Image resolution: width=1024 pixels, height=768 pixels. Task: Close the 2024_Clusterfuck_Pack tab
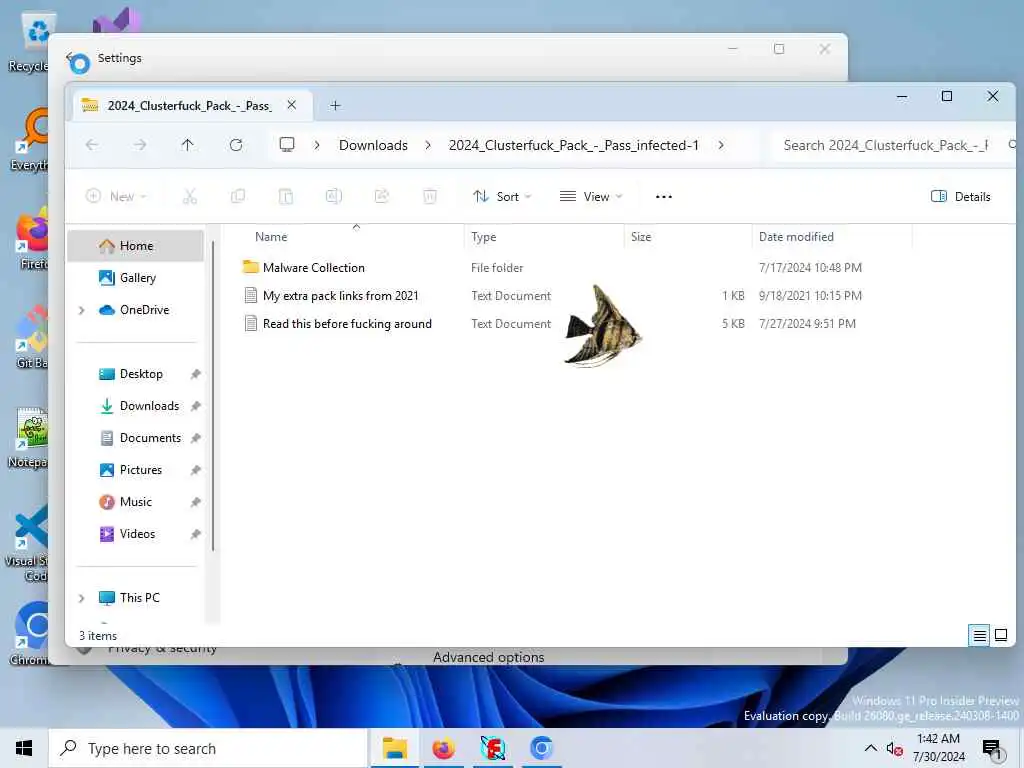point(292,105)
